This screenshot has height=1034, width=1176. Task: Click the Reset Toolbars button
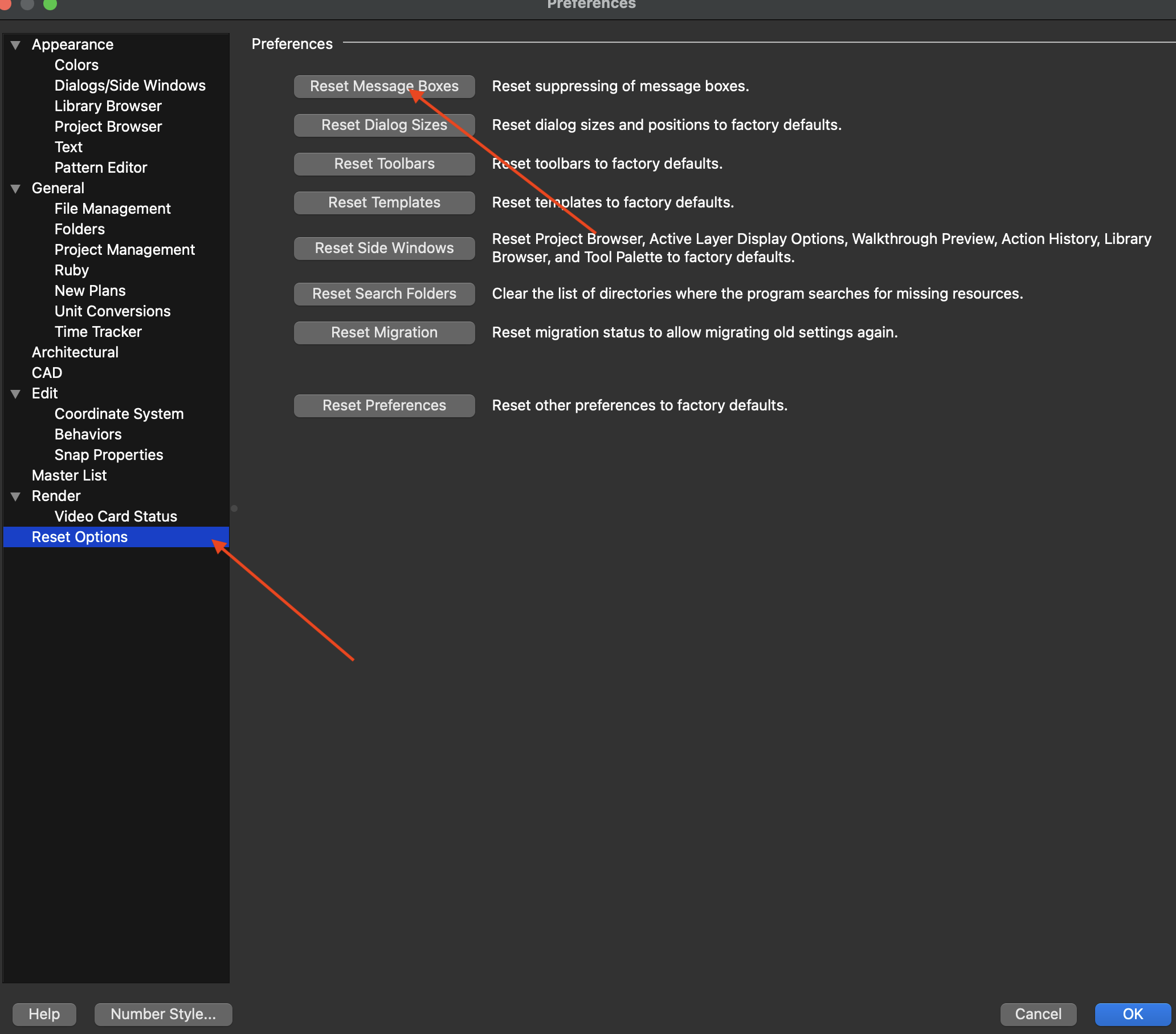tap(384, 164)
